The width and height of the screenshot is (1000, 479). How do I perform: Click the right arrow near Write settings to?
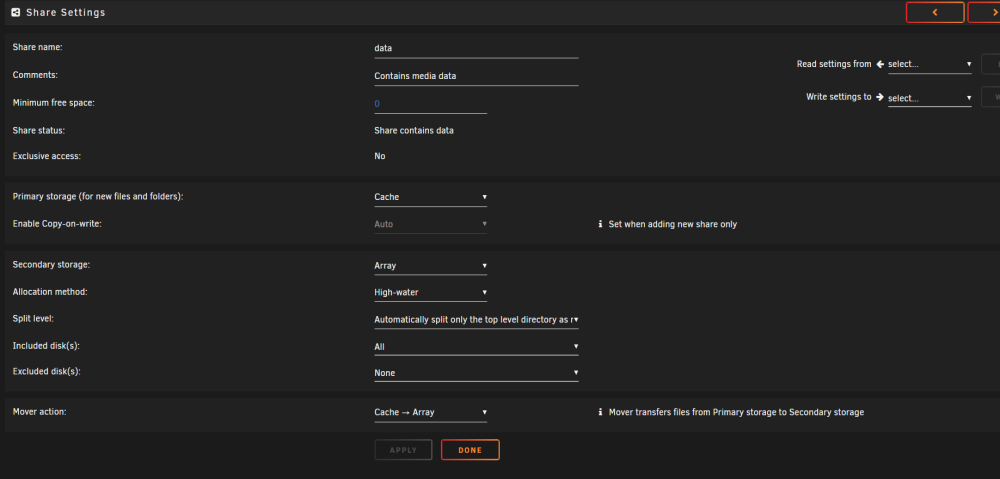880,97
